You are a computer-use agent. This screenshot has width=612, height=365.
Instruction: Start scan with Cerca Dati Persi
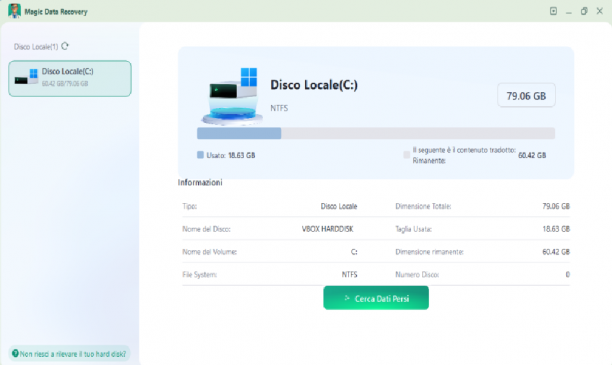[x=376, y=298]
